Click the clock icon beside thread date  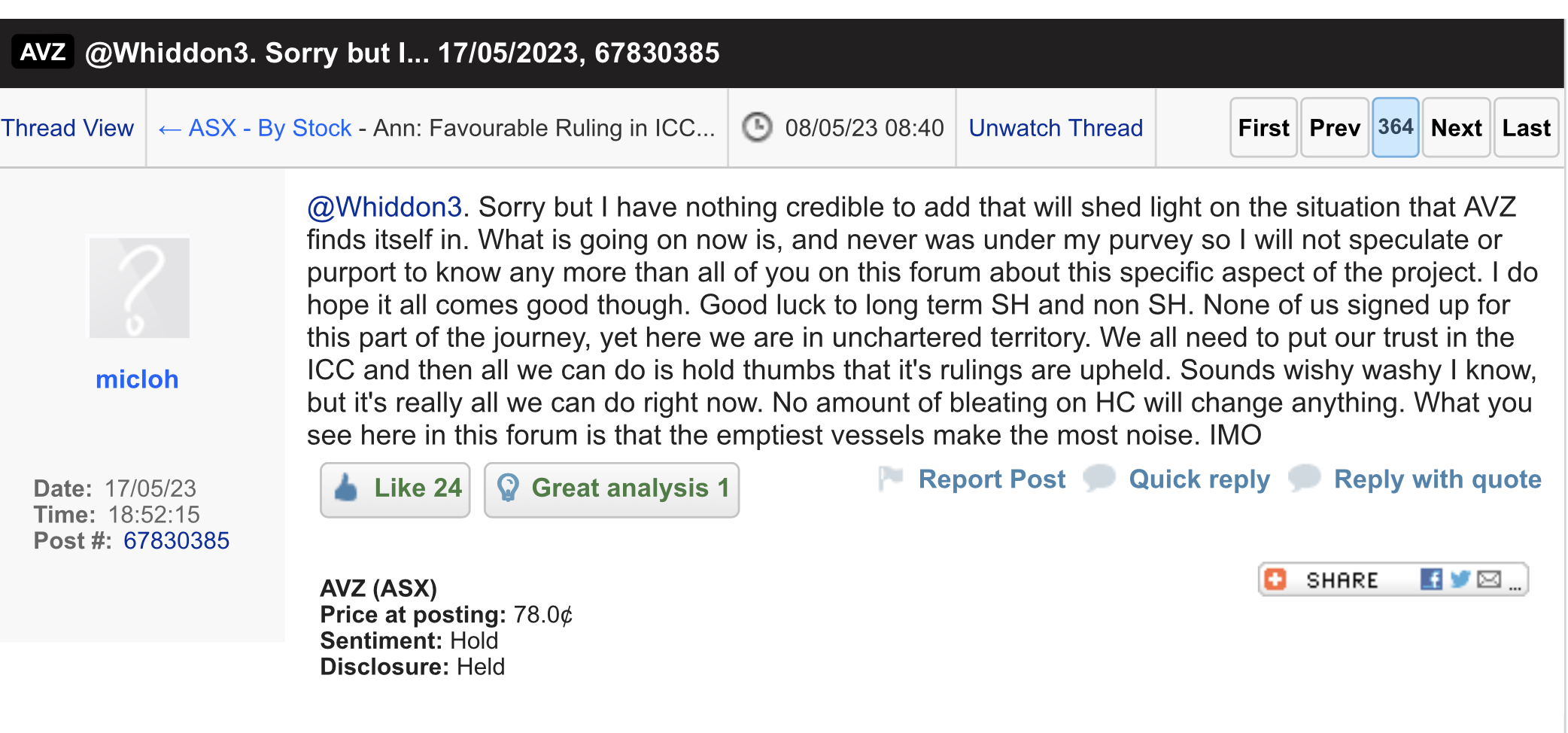click(757, 127)
